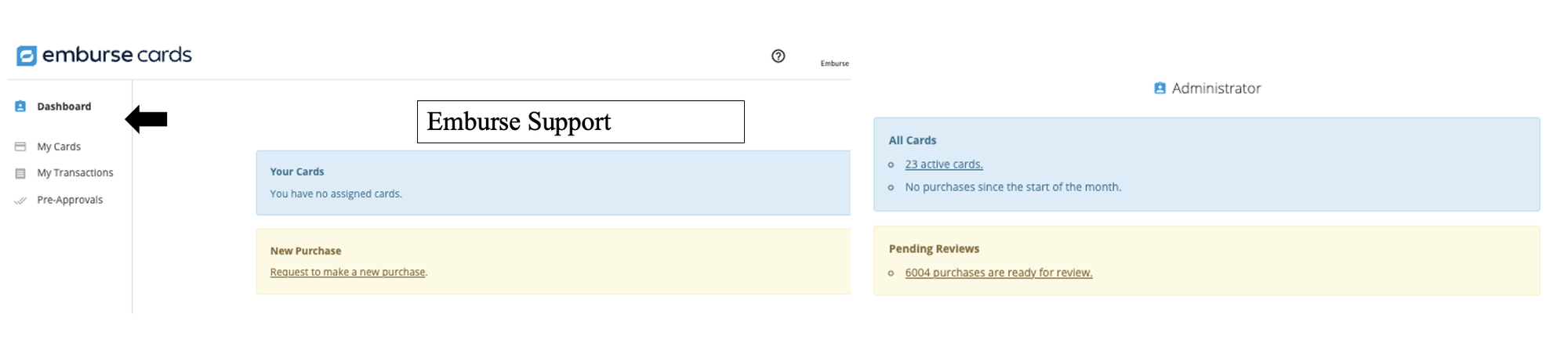Open "6004 purchases are ready for review" link
Image resolution: width=1568 pixels, height=347 pixels.
pos(998,273)
